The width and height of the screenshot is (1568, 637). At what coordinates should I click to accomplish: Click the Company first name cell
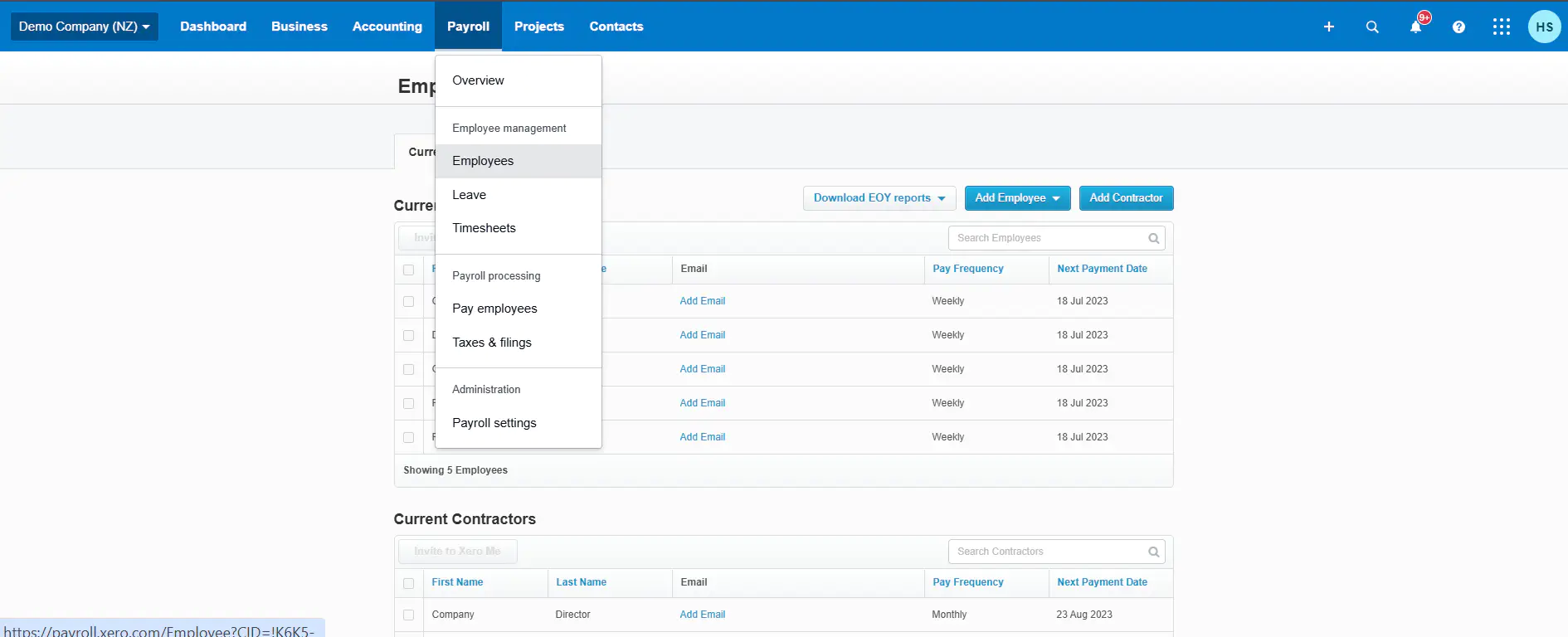pyautogui.click(x=453, y=615)
